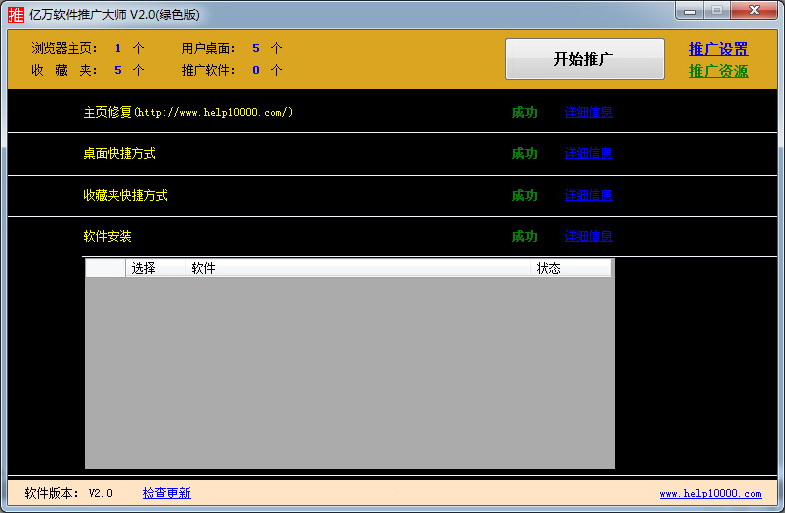The width and height of the screenshot is (785, 513).
Task: View 详细信息 for the 桌面快捷方式 row
Action: [588, 153]
